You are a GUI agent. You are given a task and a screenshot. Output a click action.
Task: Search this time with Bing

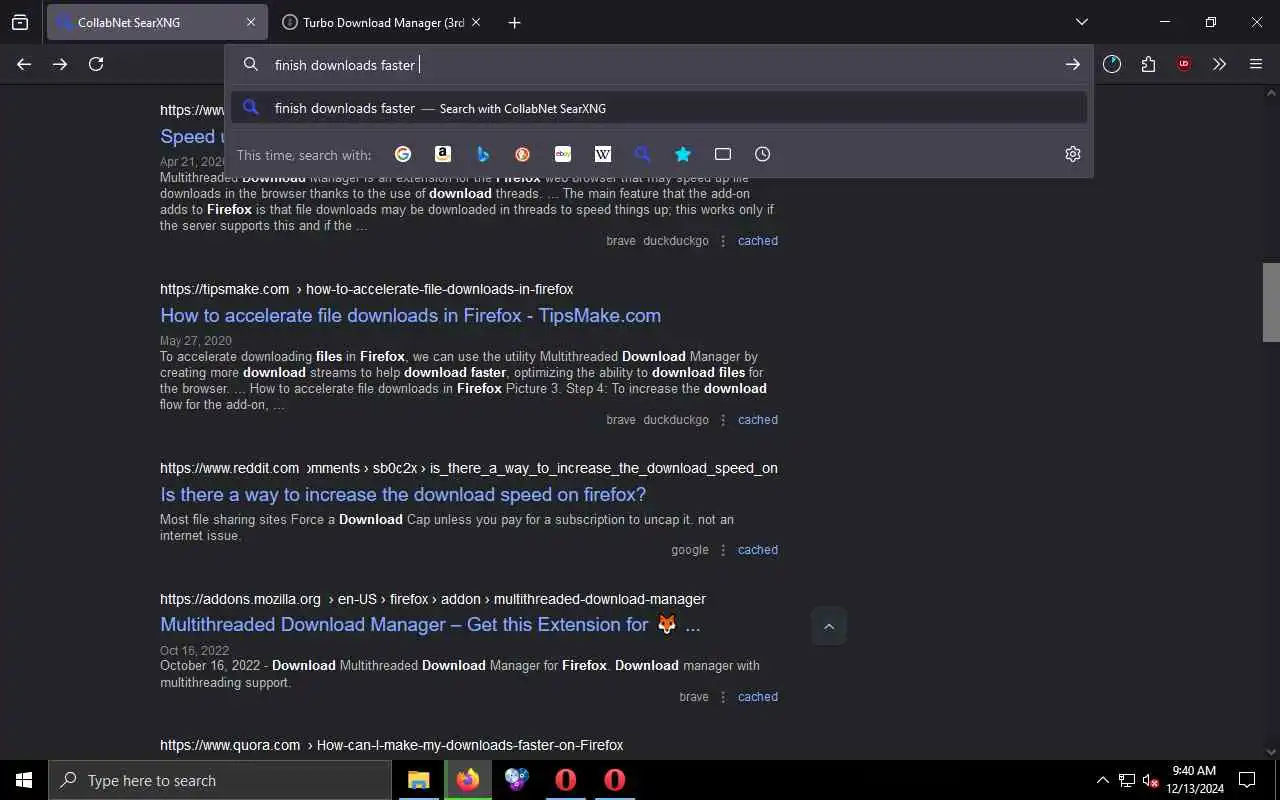[483, 154]
